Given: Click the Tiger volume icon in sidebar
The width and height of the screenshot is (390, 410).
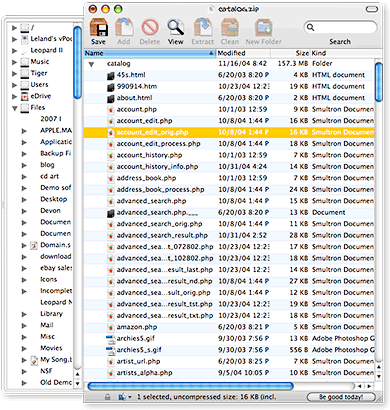Looking at the screenshot, I should click(25, 73).
